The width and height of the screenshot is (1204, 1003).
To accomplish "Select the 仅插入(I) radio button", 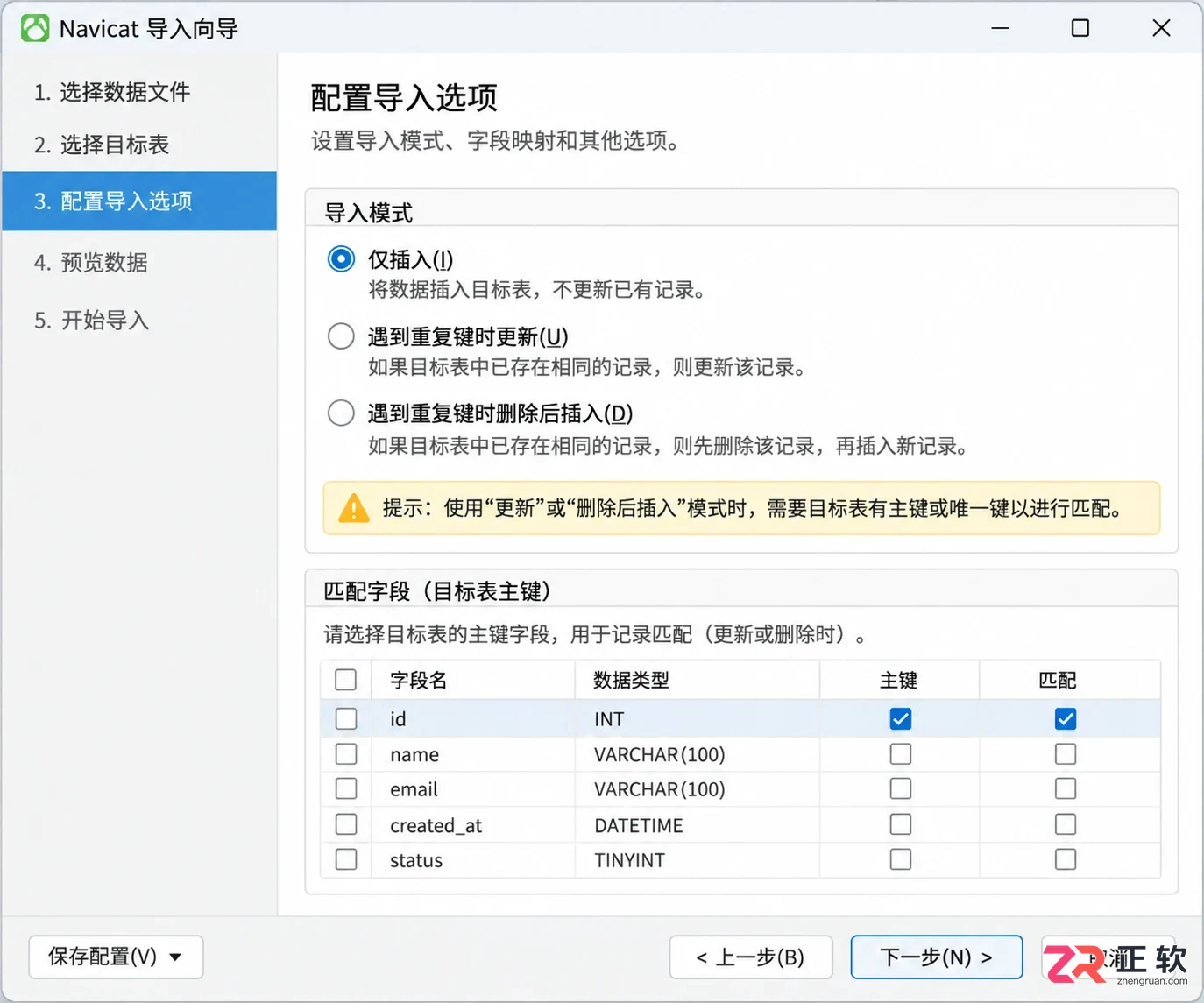I will (341, 259).
